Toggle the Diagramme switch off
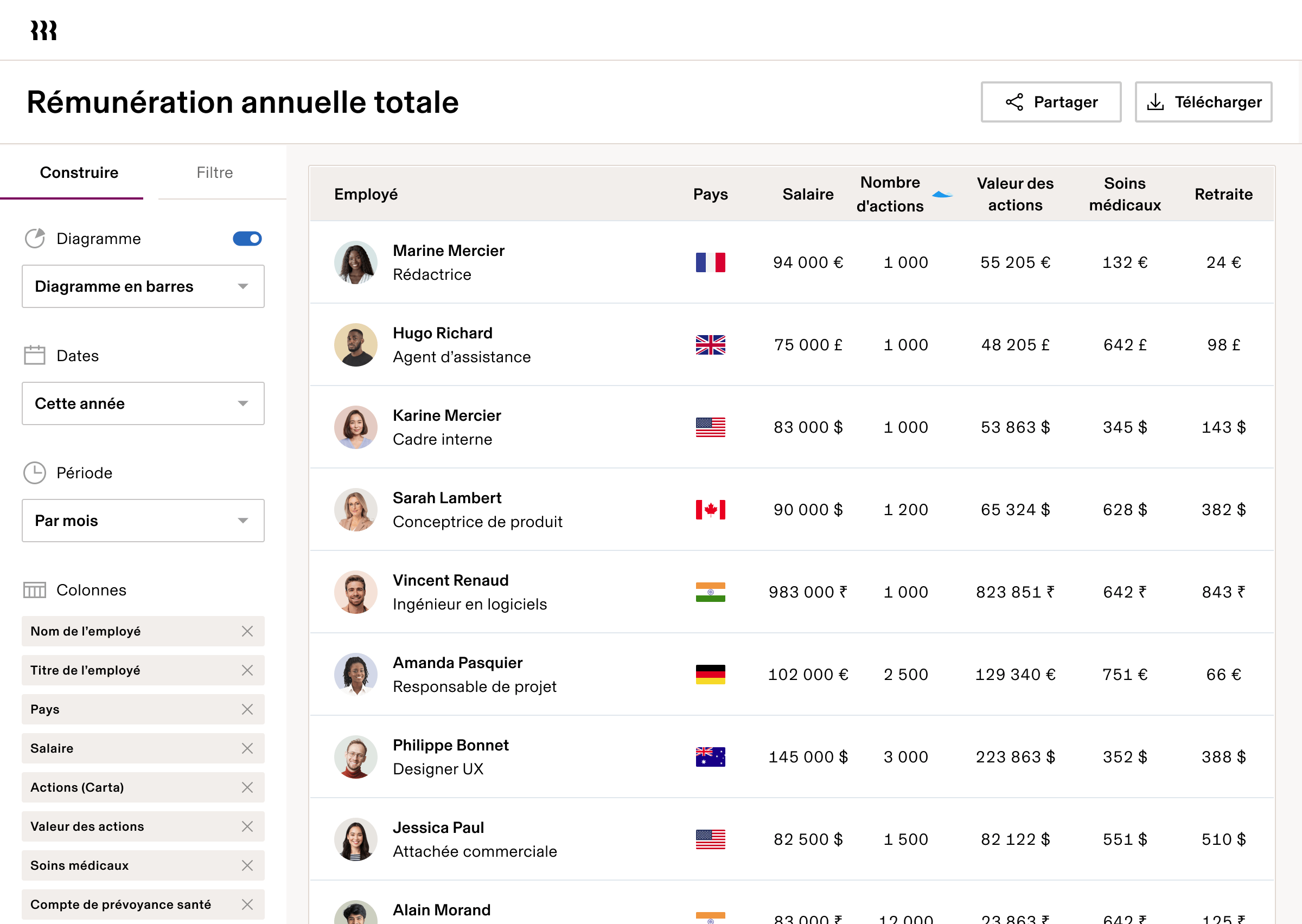The height and width of the screenshot is (924, 1302). (x=247, y=239)
